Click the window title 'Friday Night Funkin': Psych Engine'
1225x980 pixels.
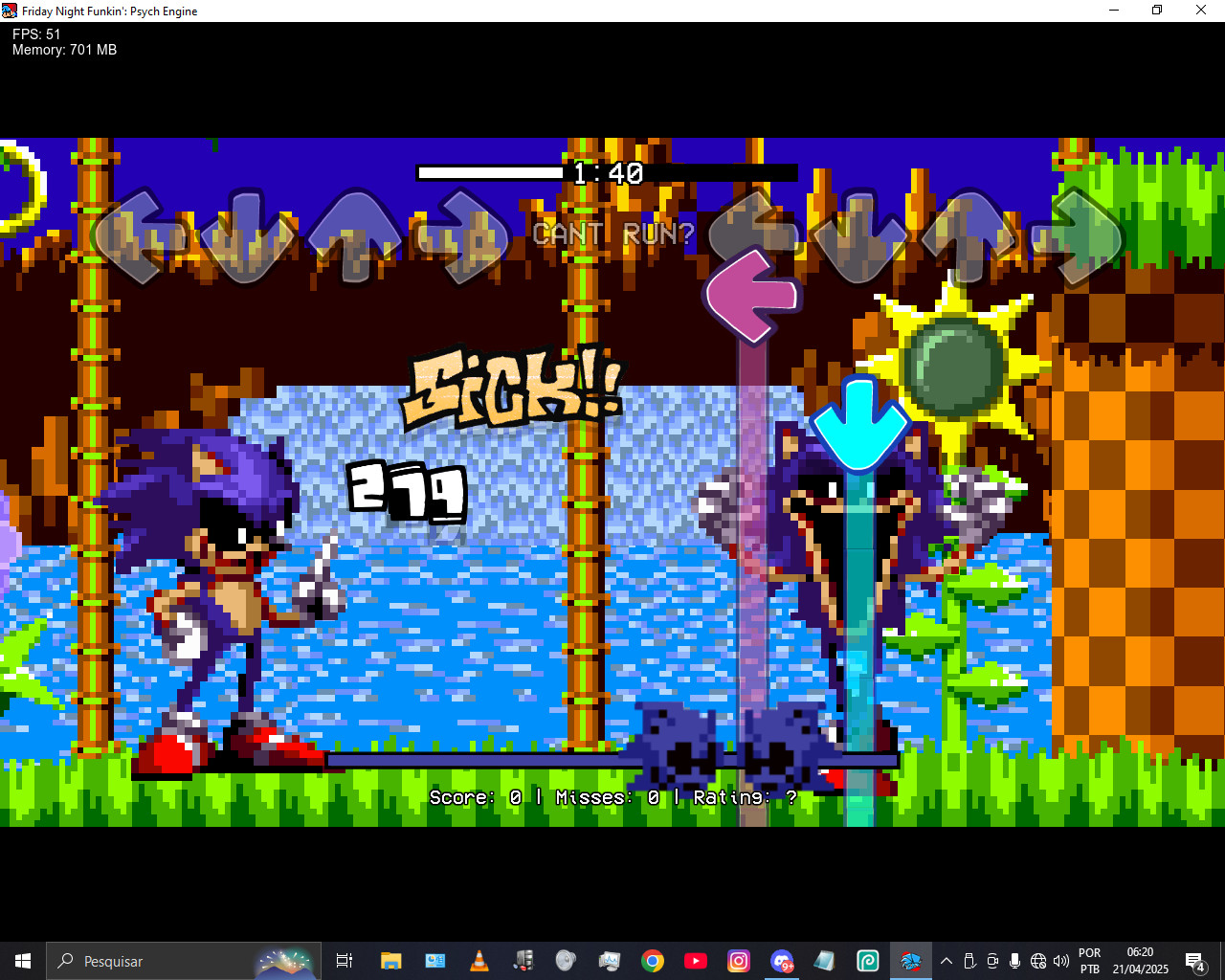click(x=110, y=11)
